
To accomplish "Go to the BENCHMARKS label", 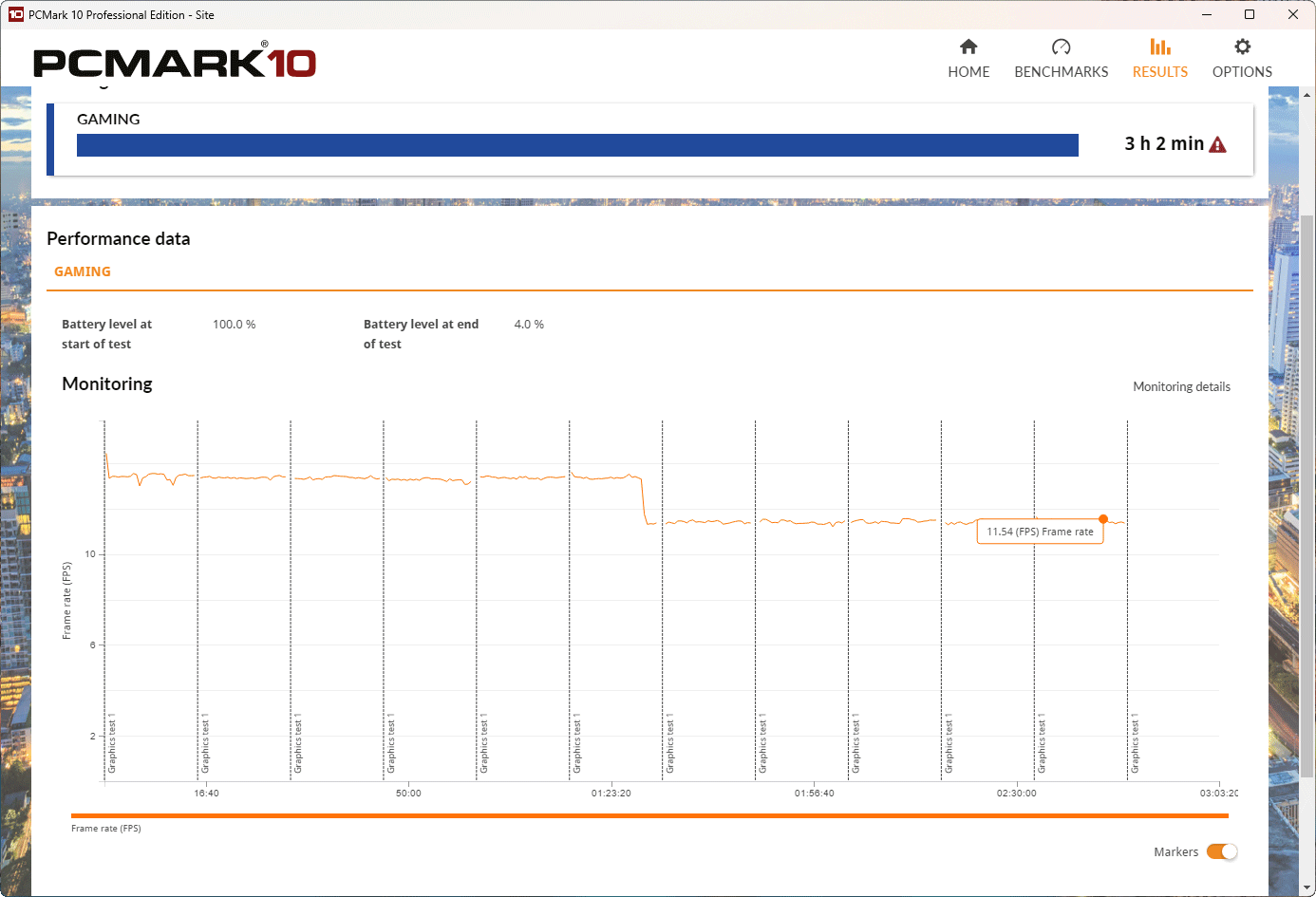I will (1061, 72).
